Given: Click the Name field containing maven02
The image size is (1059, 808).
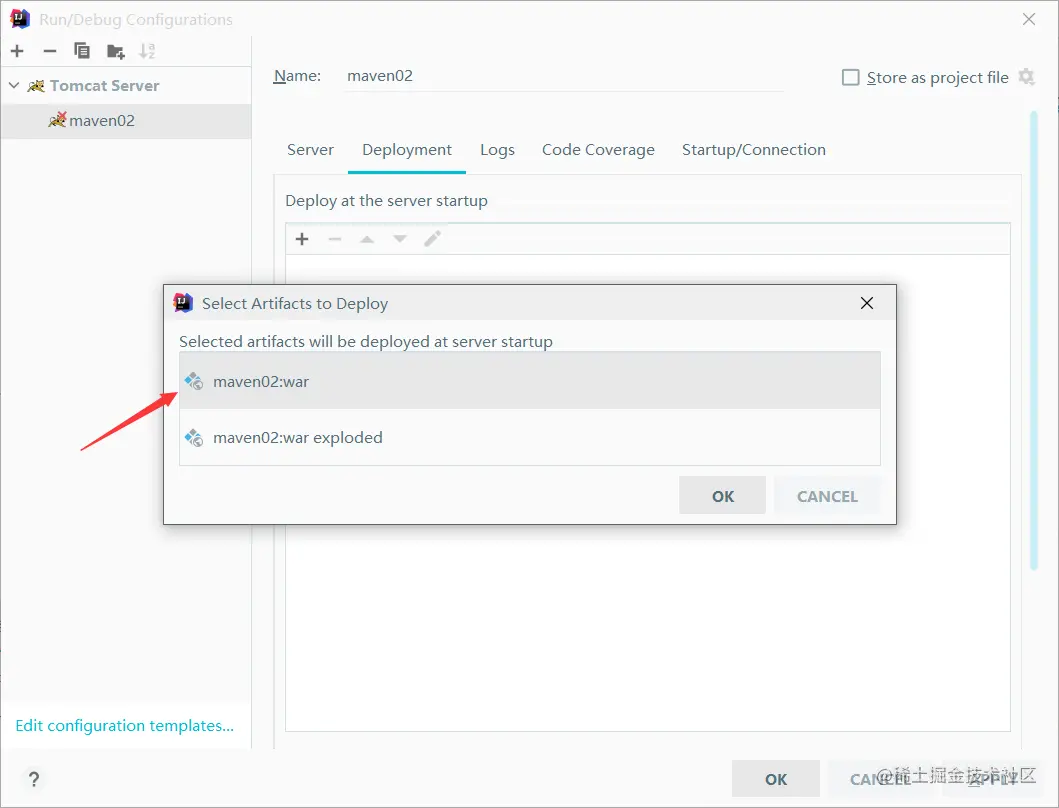Looking at the screenshot, I should tap(563, 76).
